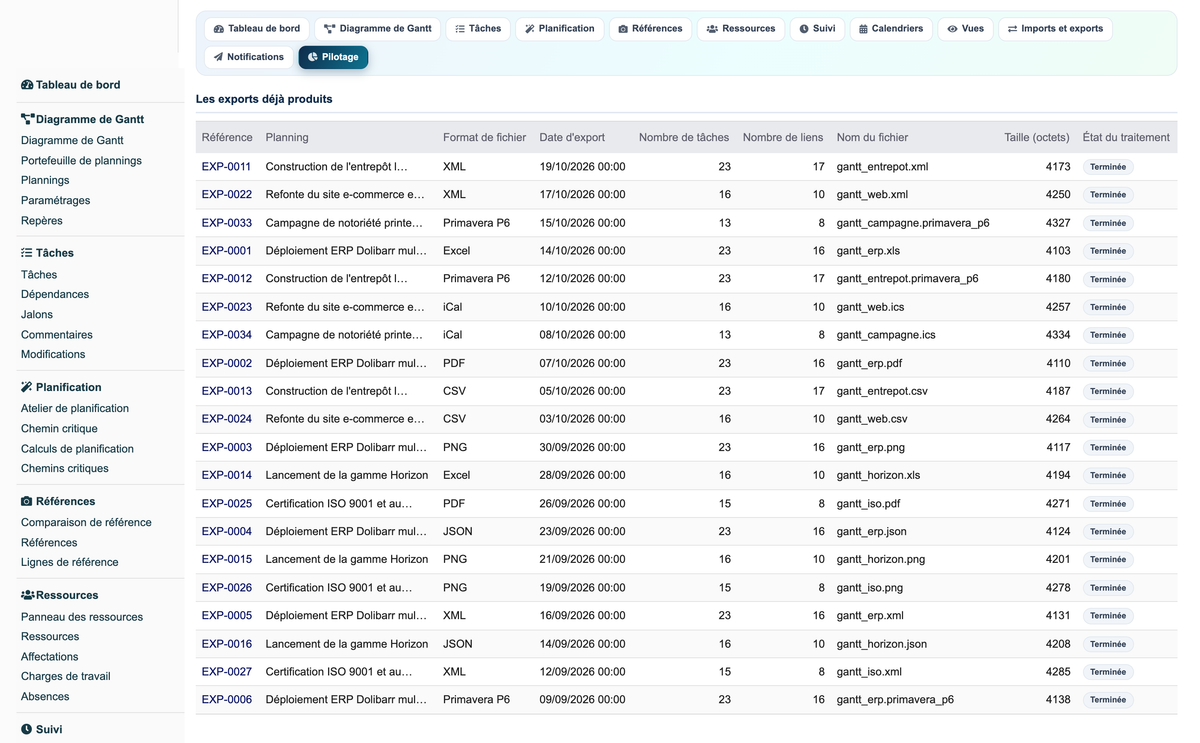
Task: Click the Vues eye icon in tab bar
Action: pyautogui.click(x=952, y=29)
